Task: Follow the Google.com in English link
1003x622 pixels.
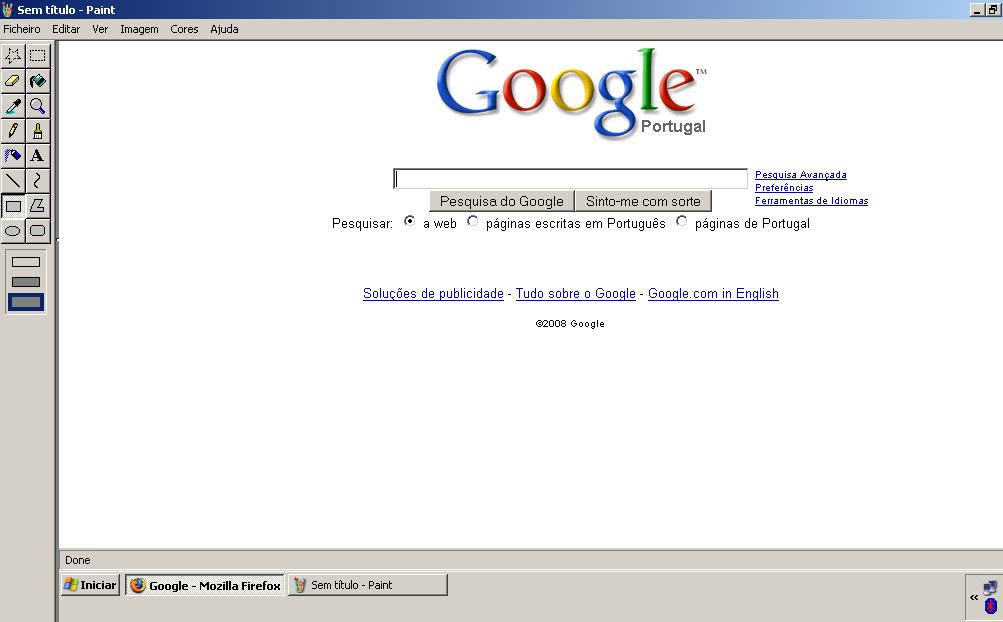Action: (x=713, y=294)
